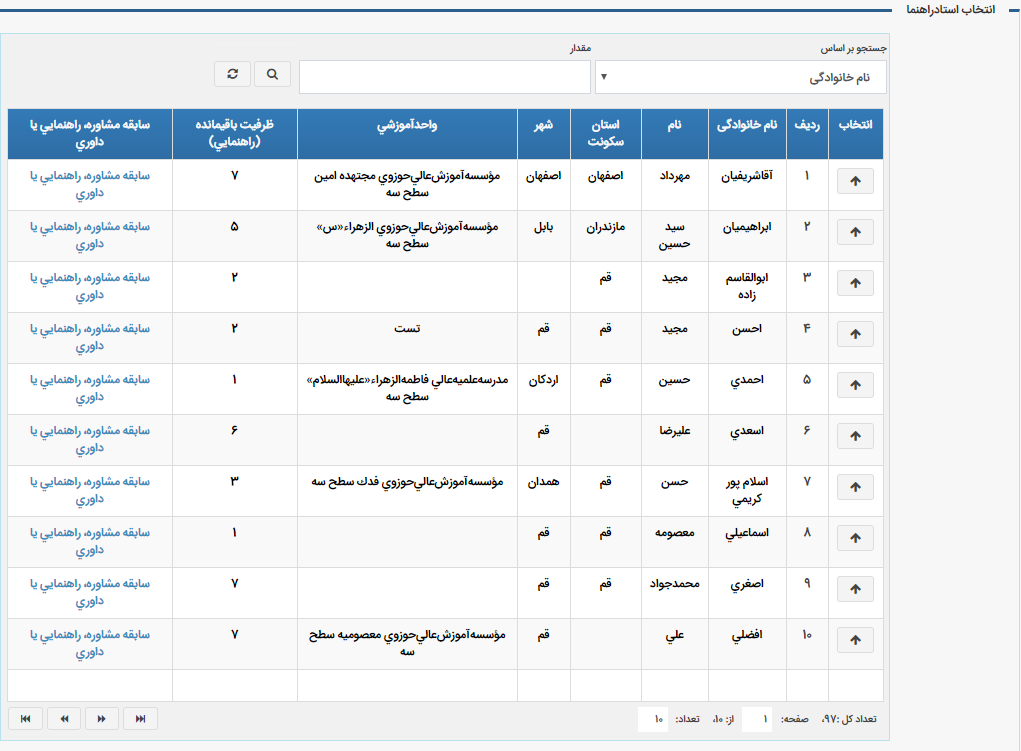Image resolution: width=1021 pixels, height=751 pixels.
Task: Click the صفحه page number input
Action: pyautogui.click(x=757, y=719)
